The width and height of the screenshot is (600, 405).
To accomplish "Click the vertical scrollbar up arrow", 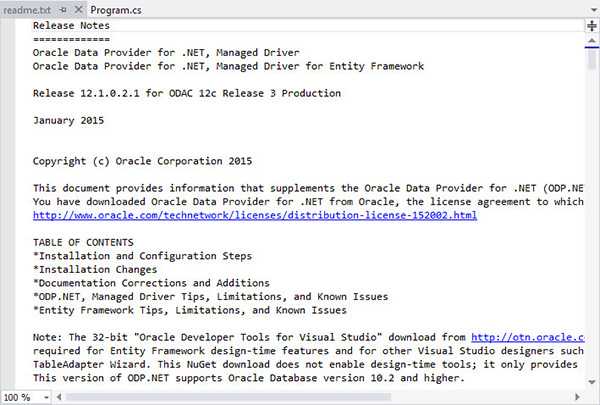I will pos(592,41).
